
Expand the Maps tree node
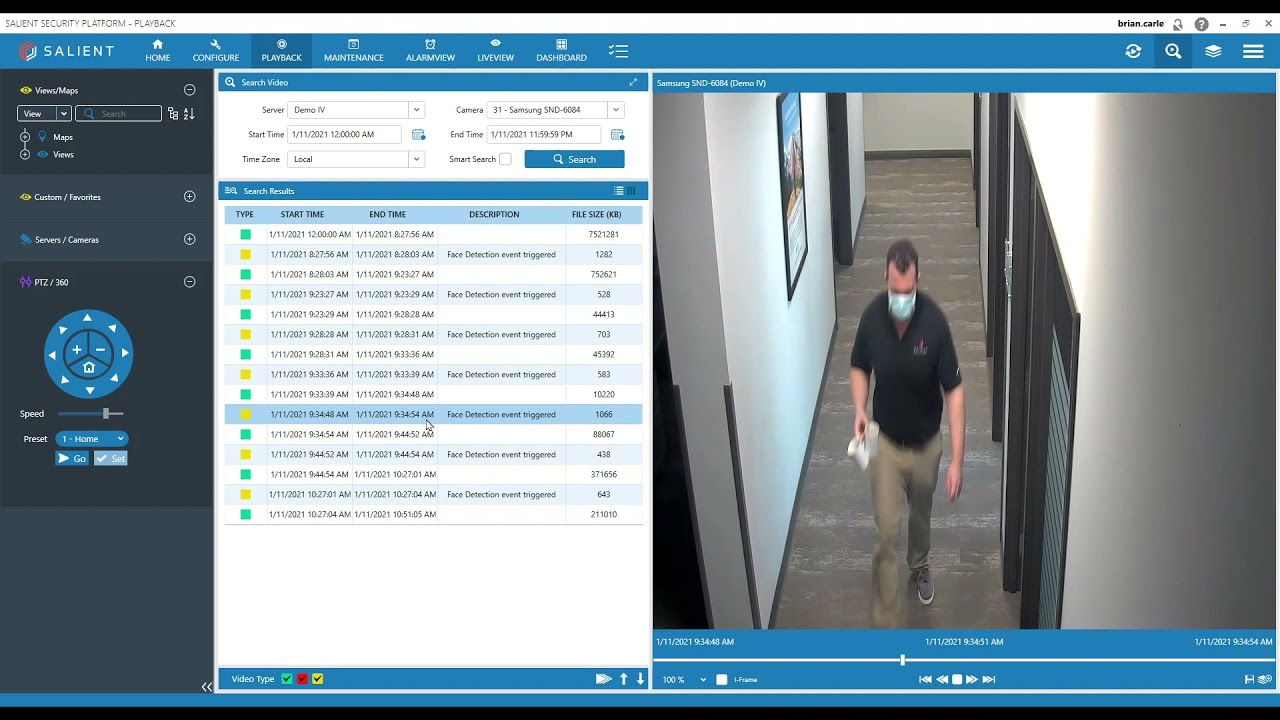click(25, 137)
